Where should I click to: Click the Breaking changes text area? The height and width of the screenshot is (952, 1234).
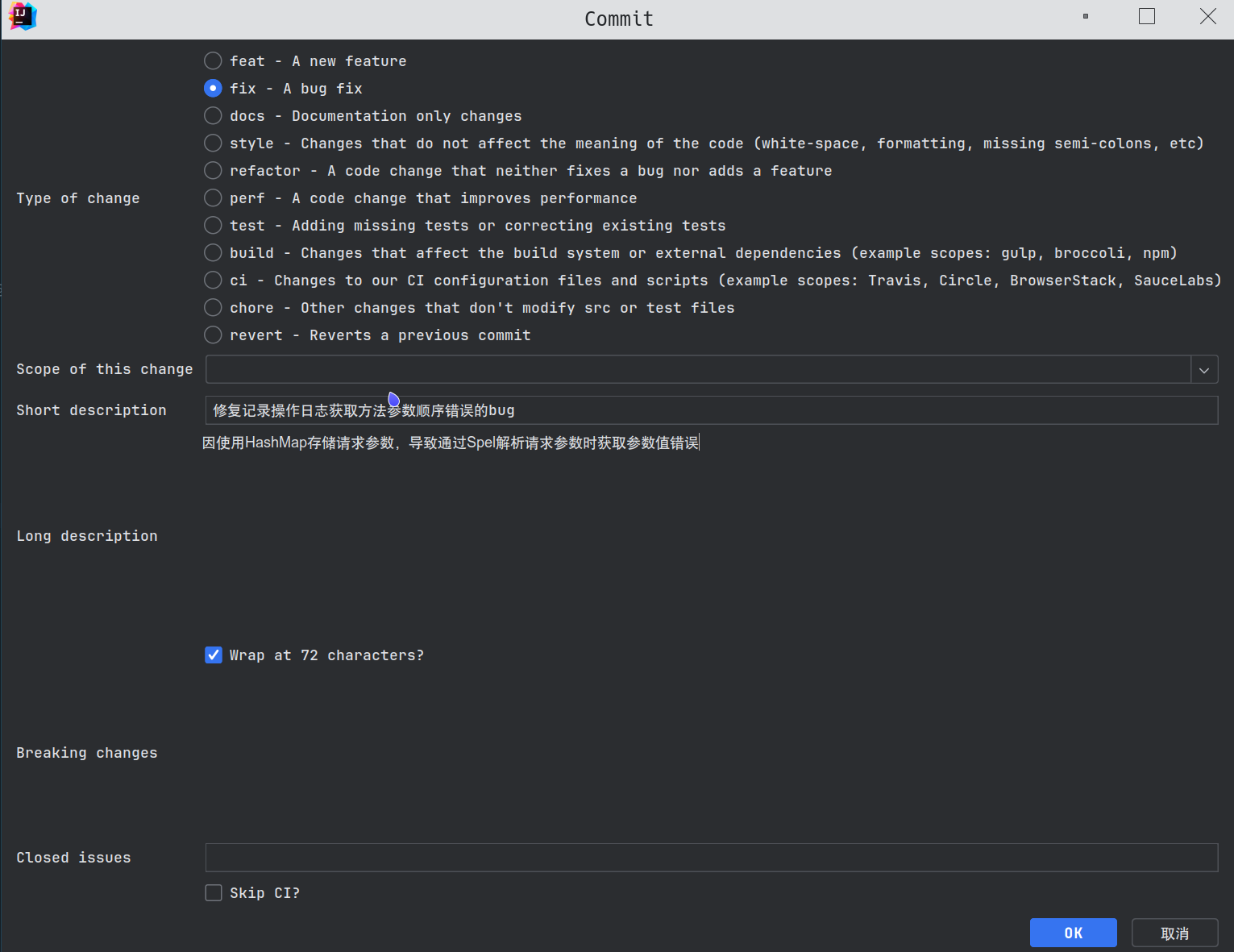(712, 753)
